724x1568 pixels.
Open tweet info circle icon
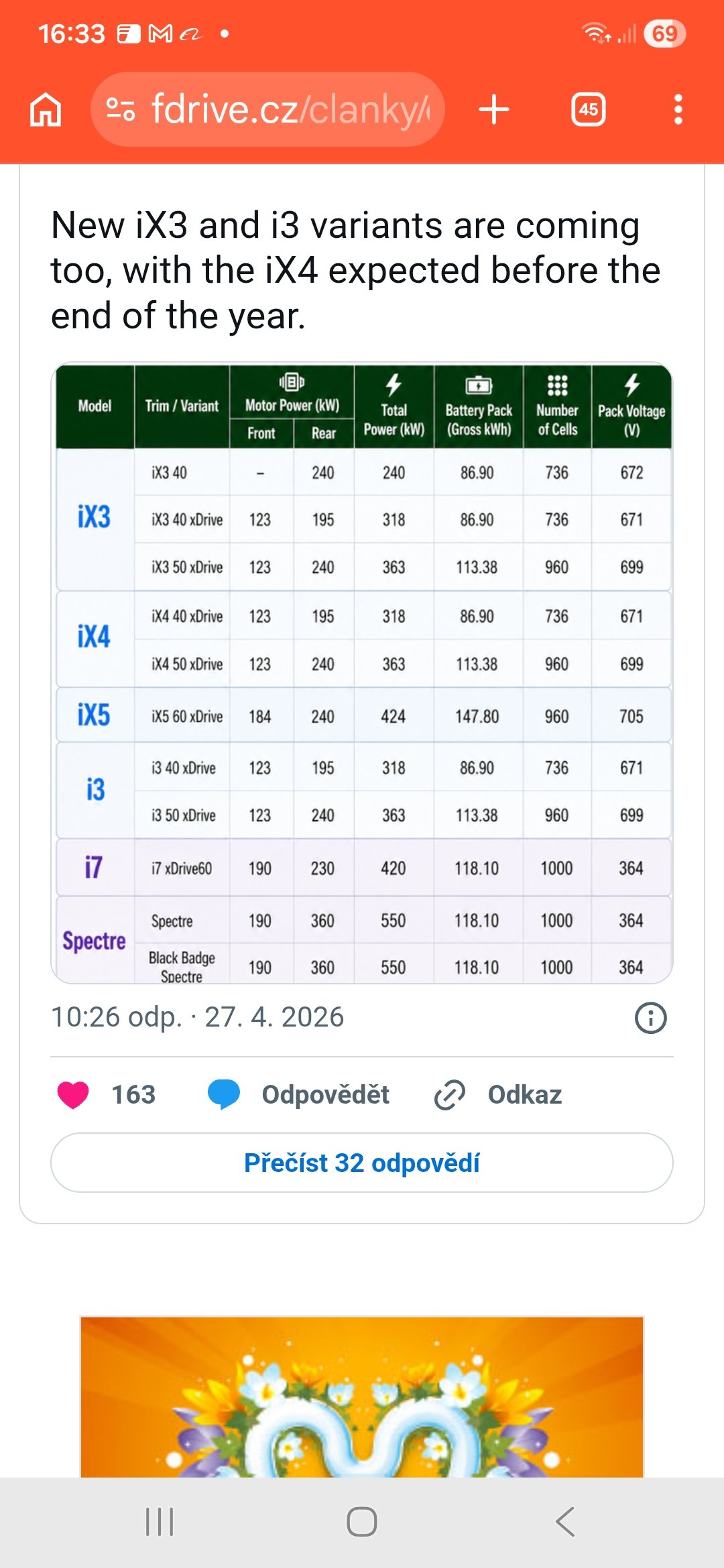click(650, 1018)
